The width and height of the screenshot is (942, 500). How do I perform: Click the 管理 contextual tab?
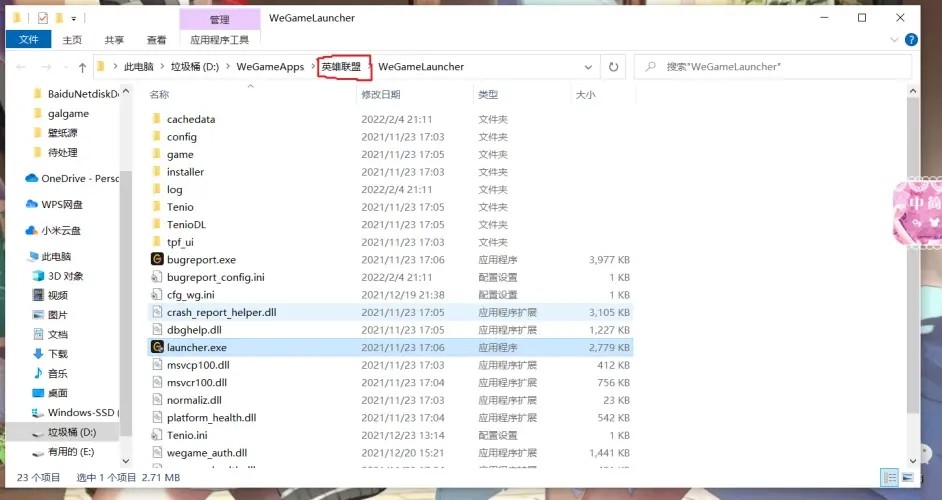pos(219,19)
